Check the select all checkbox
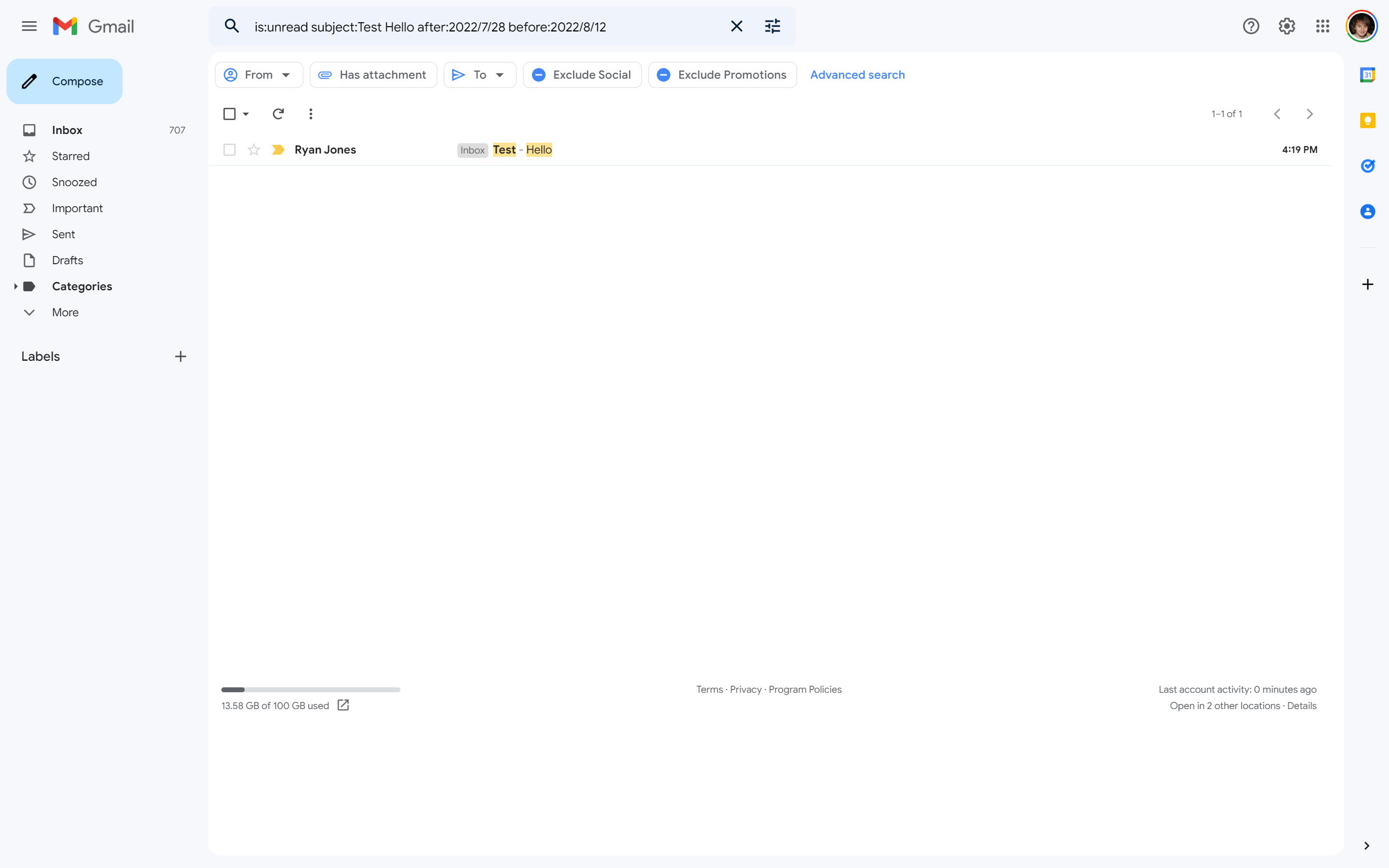The height and width of the screenshot is (868, 1389). [x=229, y=114]
